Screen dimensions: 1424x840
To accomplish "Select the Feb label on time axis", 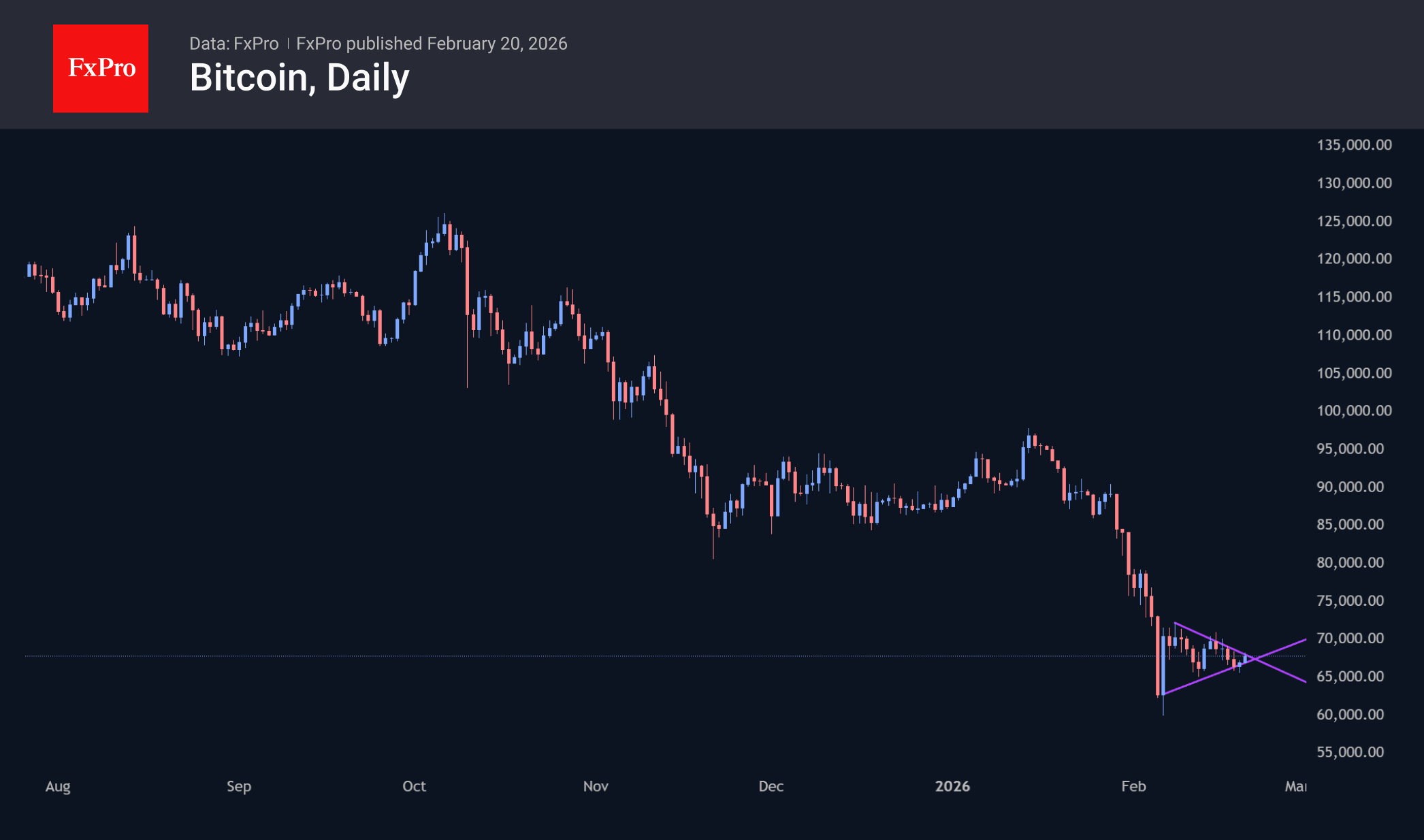I will [x=1133, y=786].
